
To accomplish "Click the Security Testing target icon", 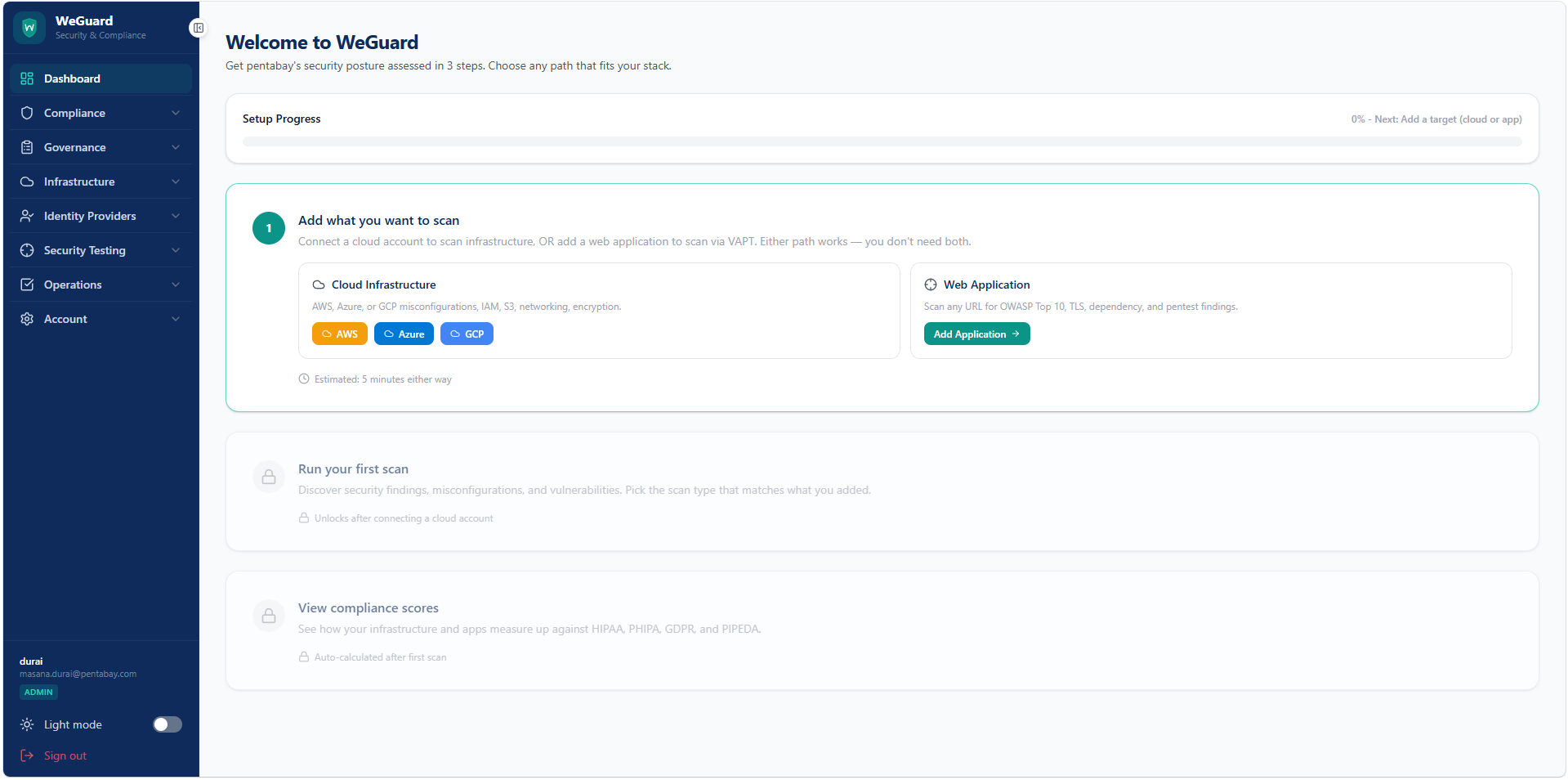I will pyautogui.click(x=27, y=250).
